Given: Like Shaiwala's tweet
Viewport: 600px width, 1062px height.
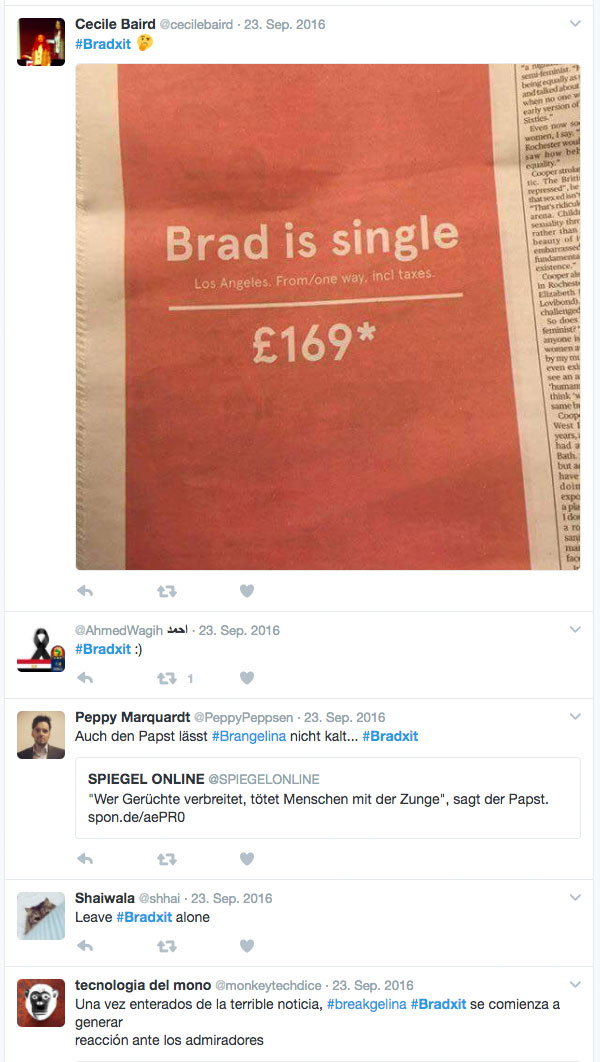Looking at the screenshot, I should (x=247, y=946).
